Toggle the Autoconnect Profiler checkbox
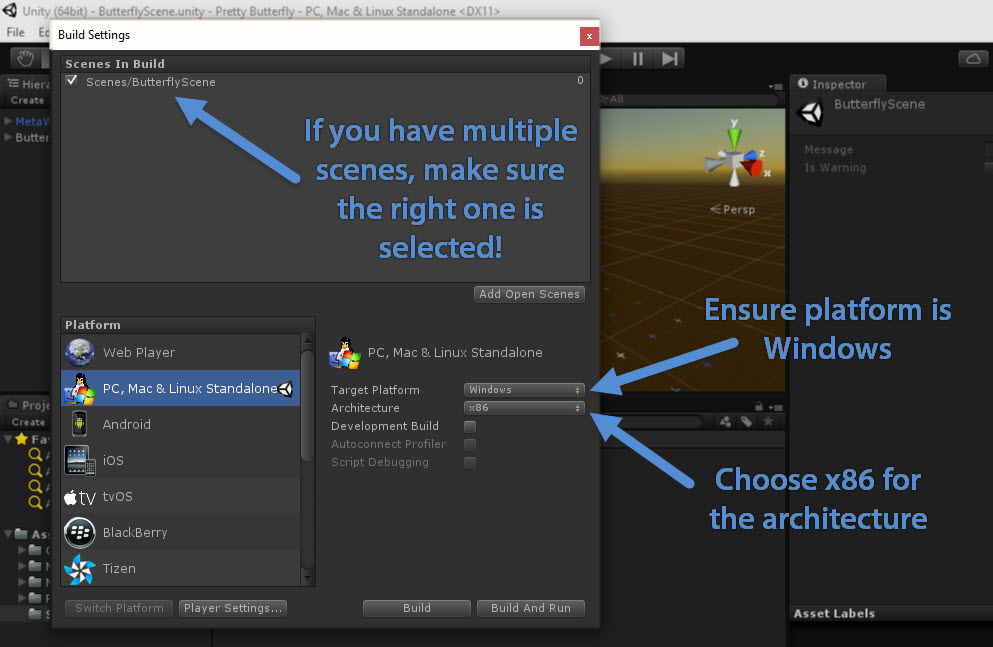This screenshot has width=993, height=647. pyautogui.click(x=470, y=444)
